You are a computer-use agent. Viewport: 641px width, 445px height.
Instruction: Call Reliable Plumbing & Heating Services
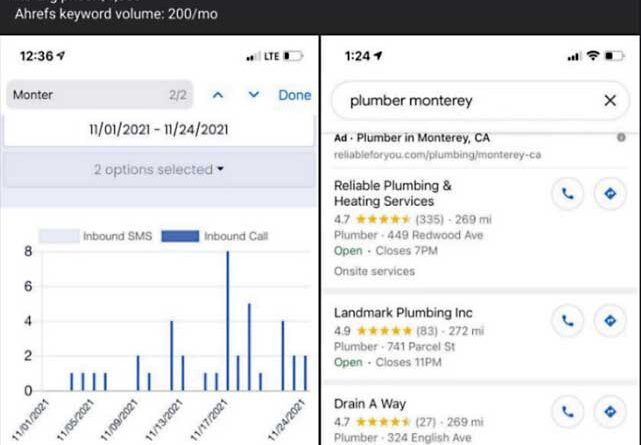click(567, 194)
